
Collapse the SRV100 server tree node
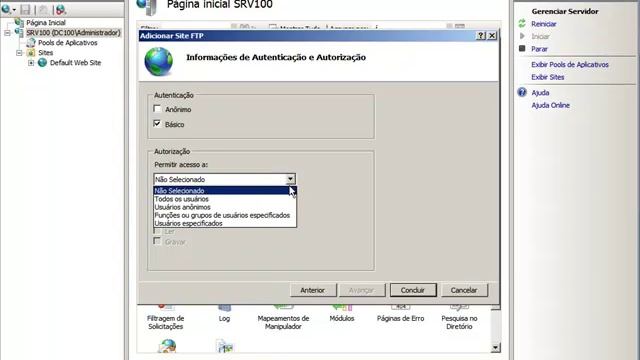coord(7,33)
